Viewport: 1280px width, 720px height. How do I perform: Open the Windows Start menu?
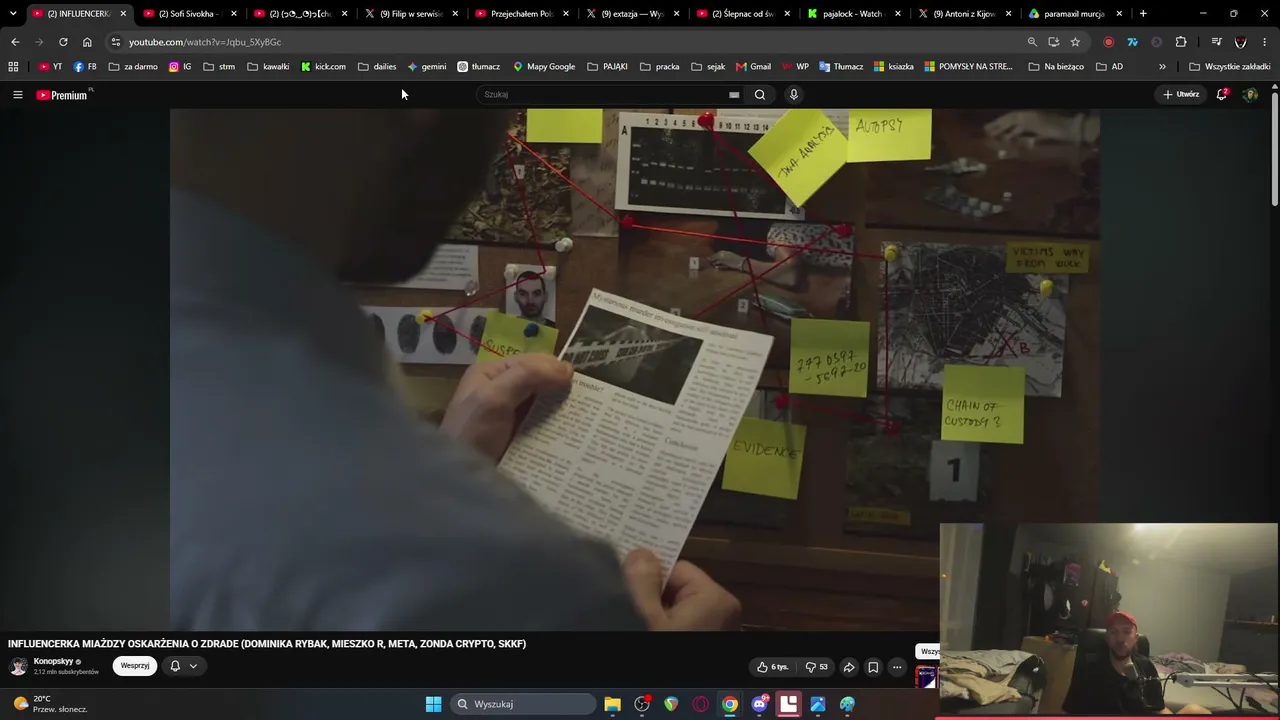tap(433, 704)
